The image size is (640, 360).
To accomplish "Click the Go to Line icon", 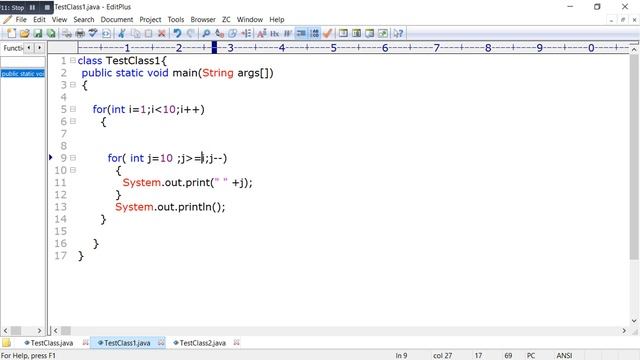I will coord(246,33).
